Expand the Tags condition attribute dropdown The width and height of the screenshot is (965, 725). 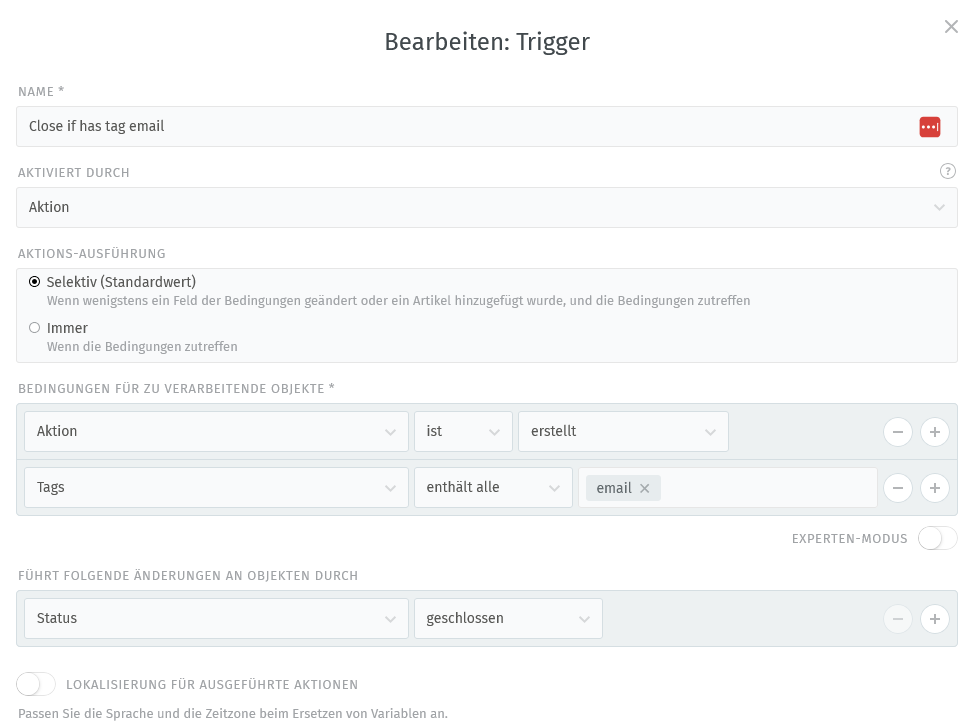216,488
